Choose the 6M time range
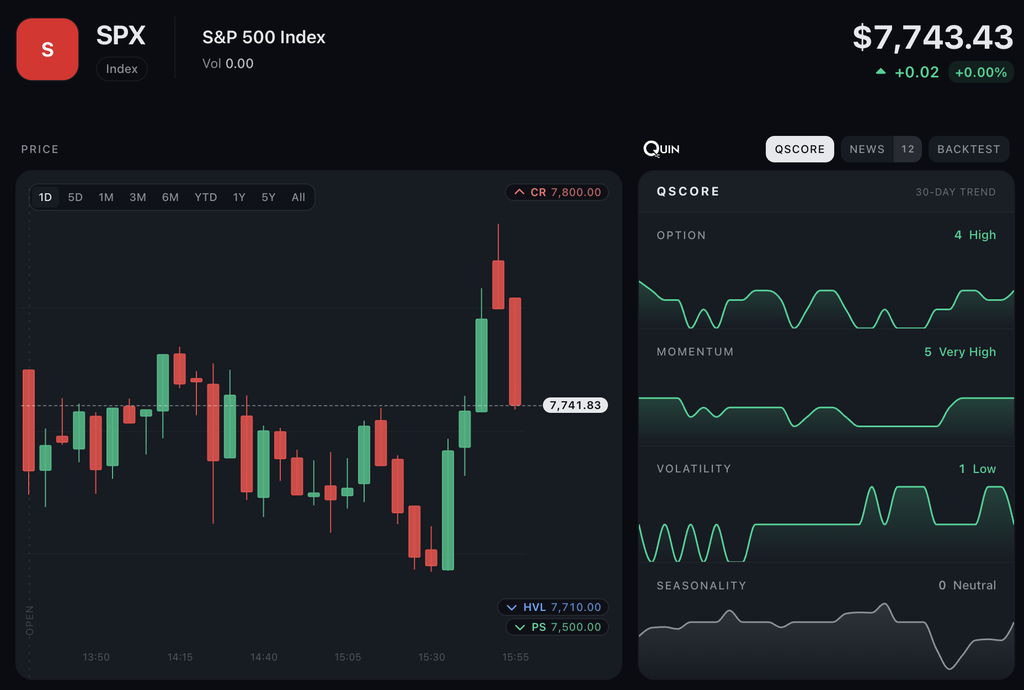The height and width of the screenshot is (690, 1024). [170, 197]
